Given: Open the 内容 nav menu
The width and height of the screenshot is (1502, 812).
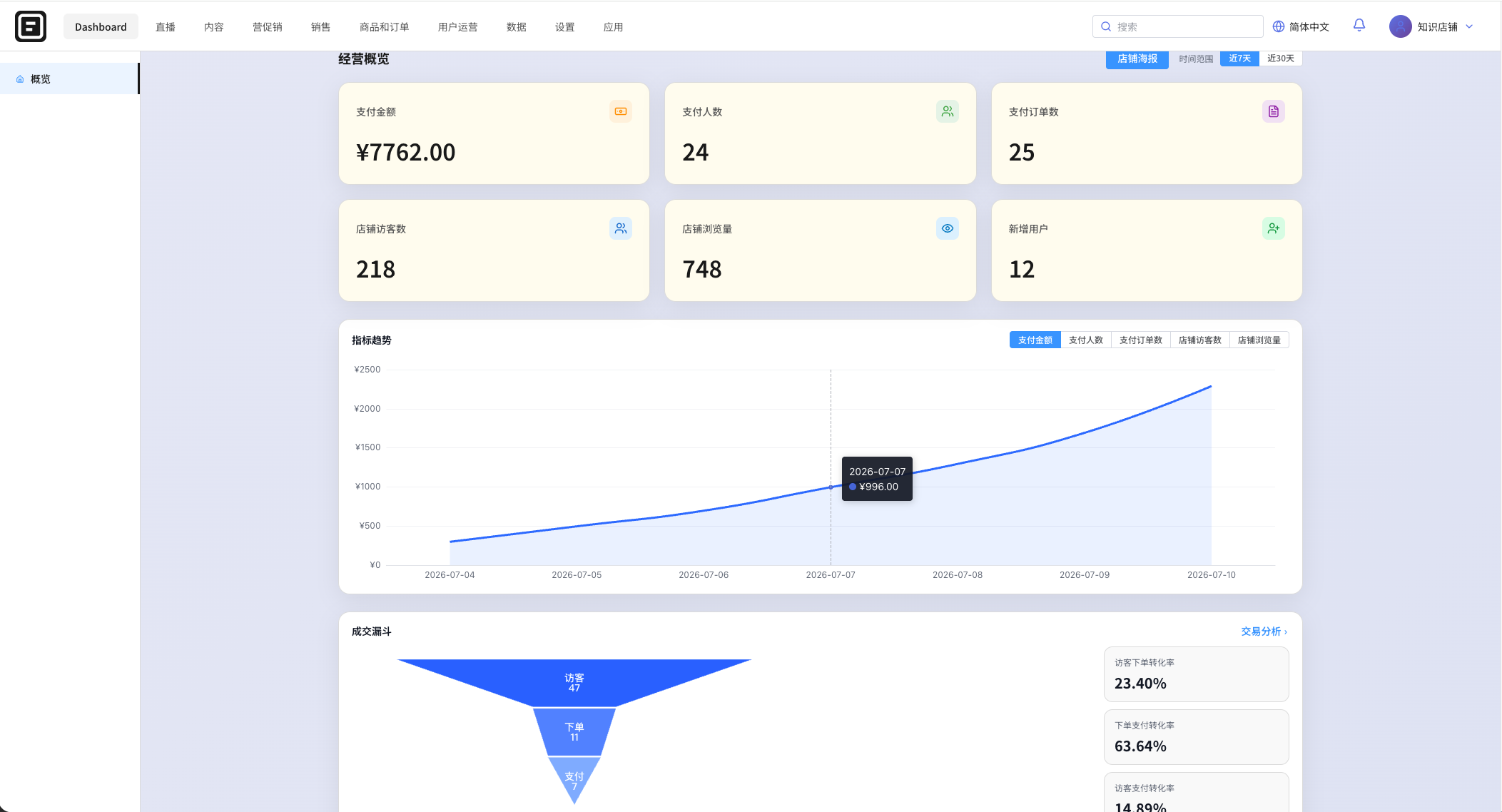Looking at the screenshot, I should tap(214, 26).
